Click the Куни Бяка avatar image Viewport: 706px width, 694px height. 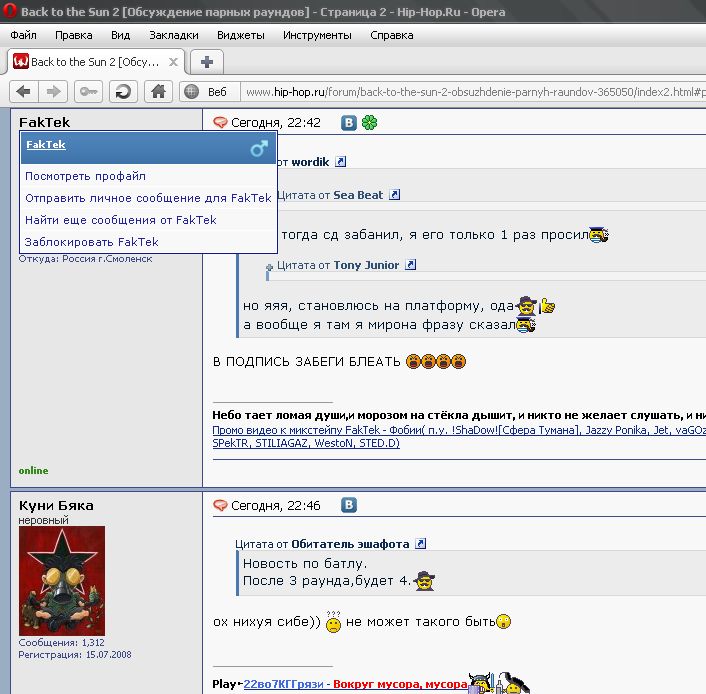[61, 581]
